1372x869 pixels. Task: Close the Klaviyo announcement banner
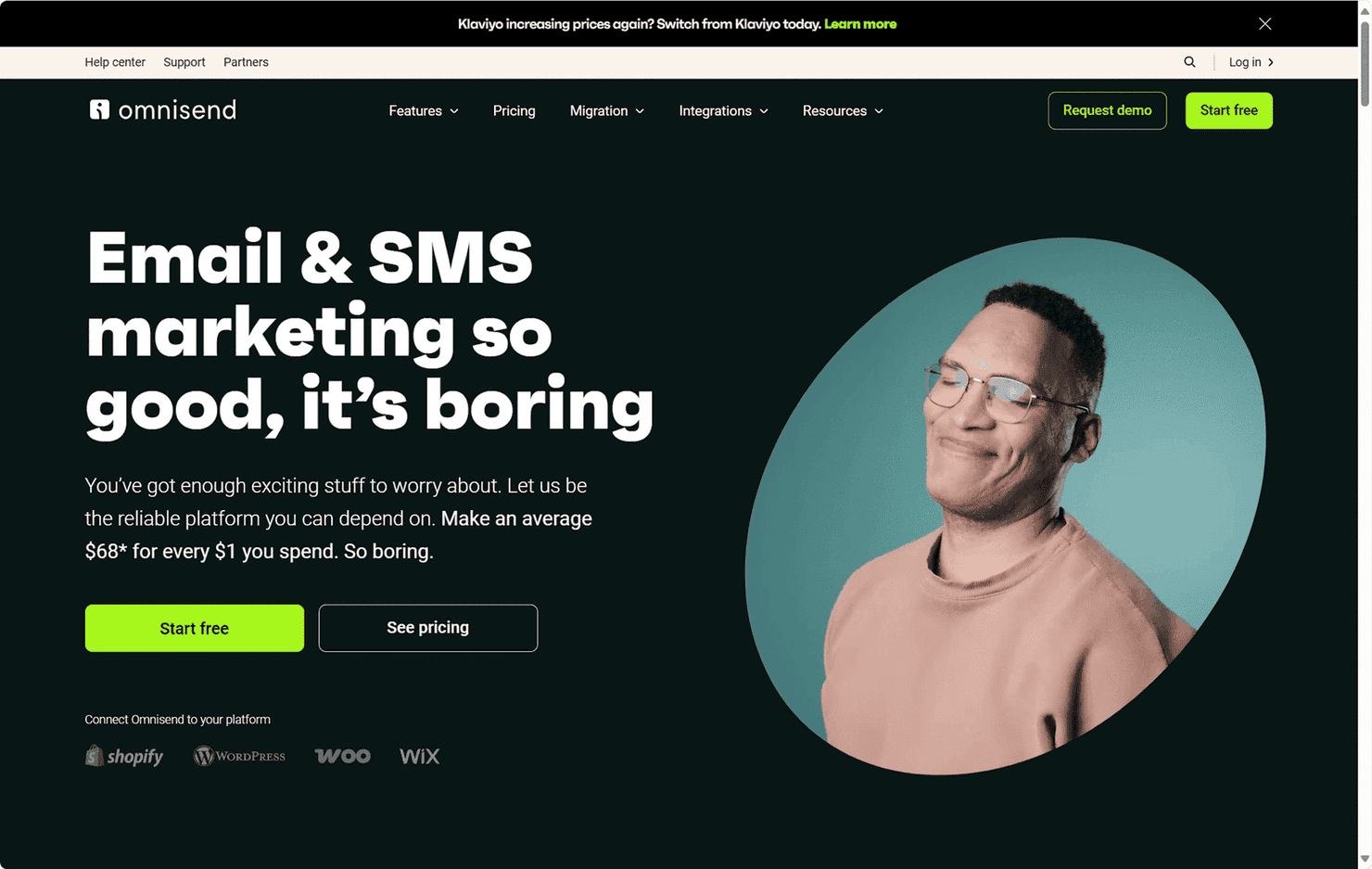click(1264, 24)
